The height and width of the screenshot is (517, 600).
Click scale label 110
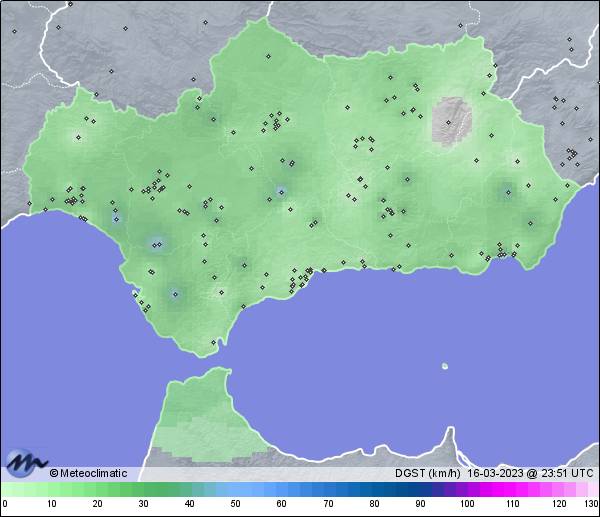pyautogui.click(x=513, y=504)
